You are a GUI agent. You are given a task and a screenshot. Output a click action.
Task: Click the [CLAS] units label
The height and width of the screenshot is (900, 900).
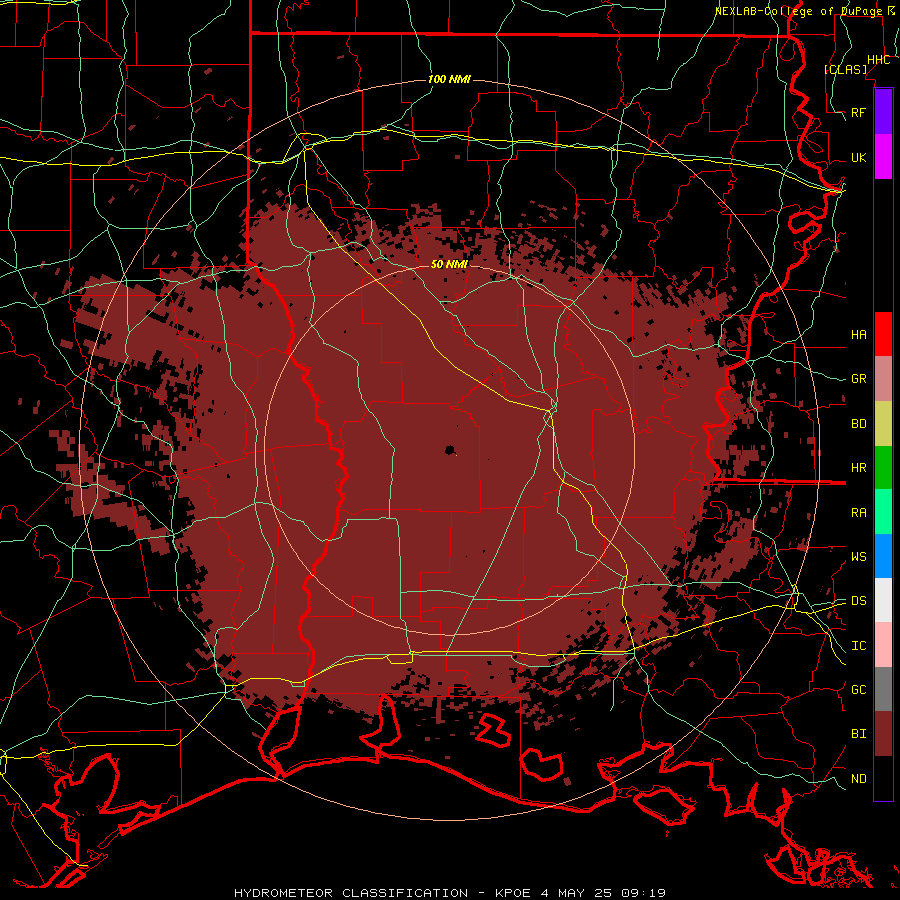845,69
